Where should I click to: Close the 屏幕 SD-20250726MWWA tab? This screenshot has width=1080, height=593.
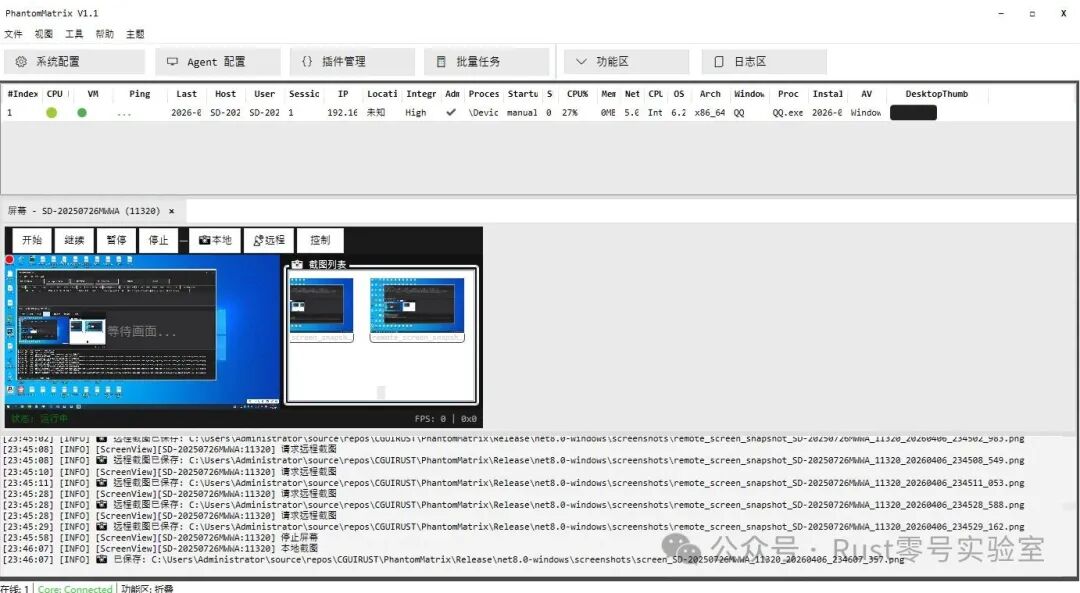coord(172,211)
